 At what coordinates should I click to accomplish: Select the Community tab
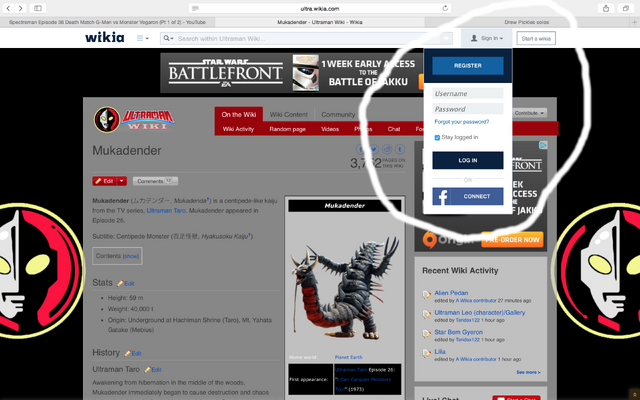click(338, 115)
